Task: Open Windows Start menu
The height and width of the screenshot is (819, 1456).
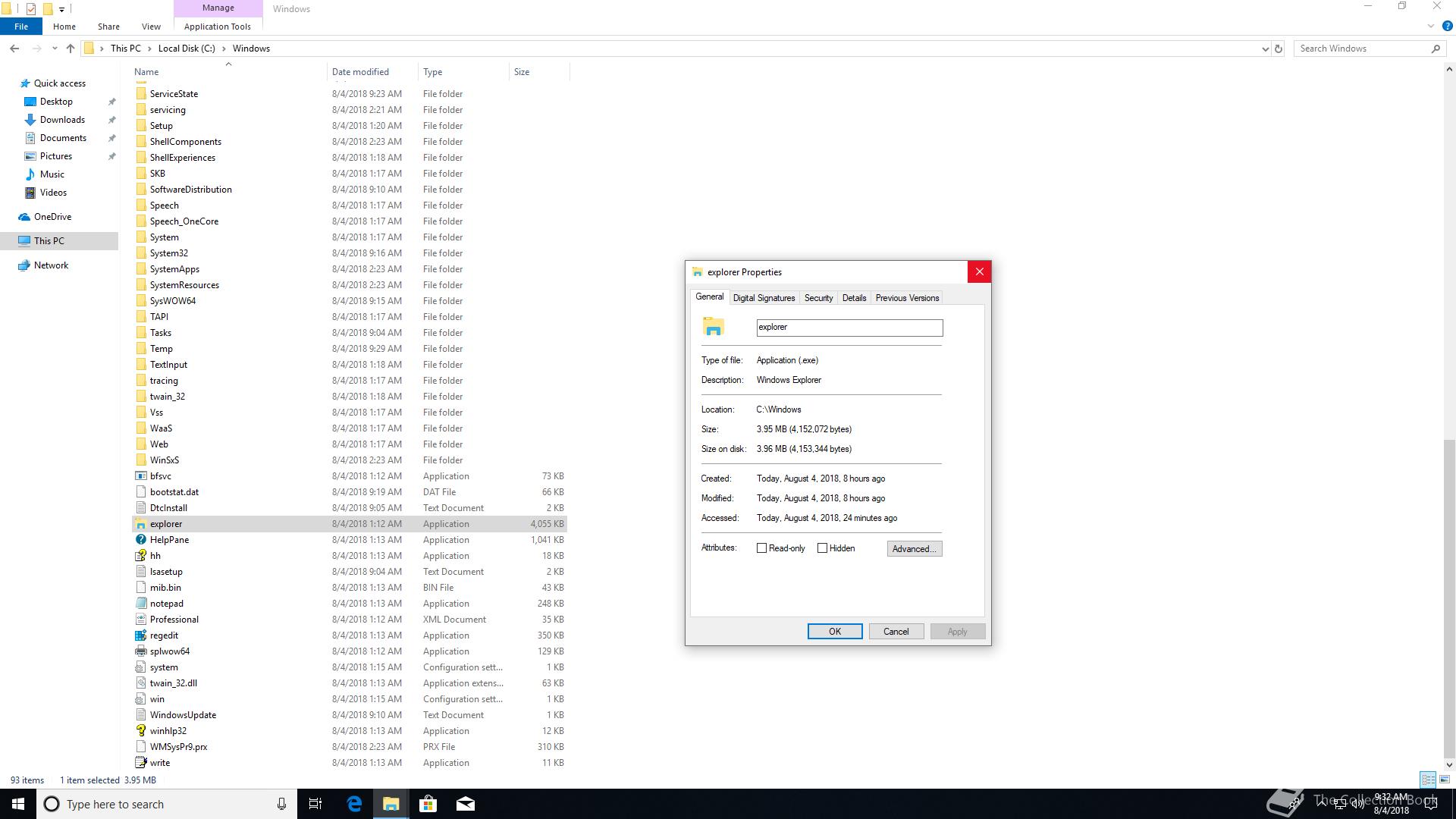Action: 18,804
